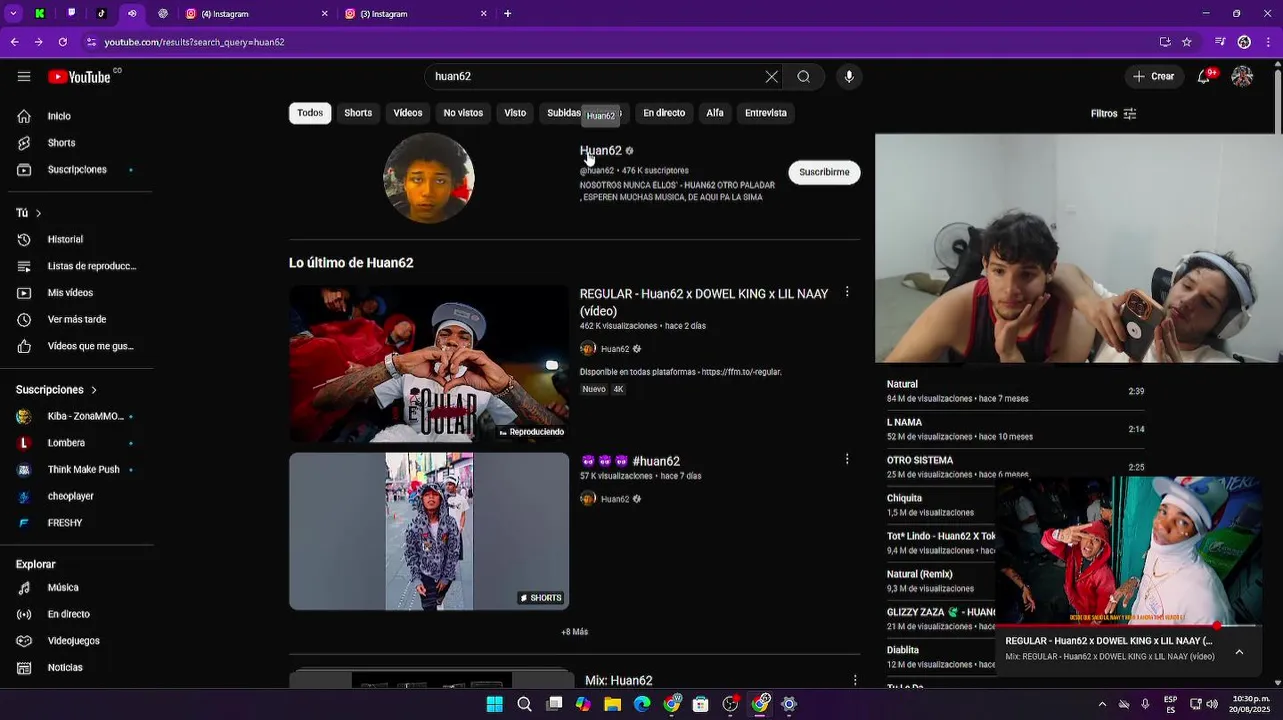Open options menu for #huan62 short
Image resolution: width=1283 pixels, height=720 pixels.
[847, 459]
